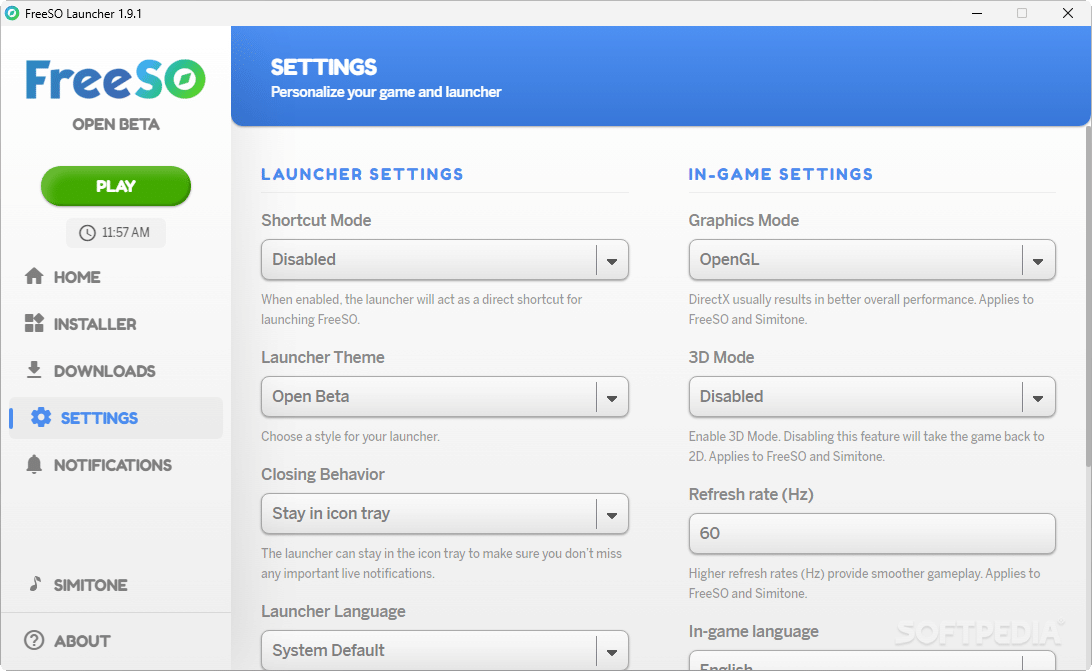Click the Simitone music note icon

[36, 583]
